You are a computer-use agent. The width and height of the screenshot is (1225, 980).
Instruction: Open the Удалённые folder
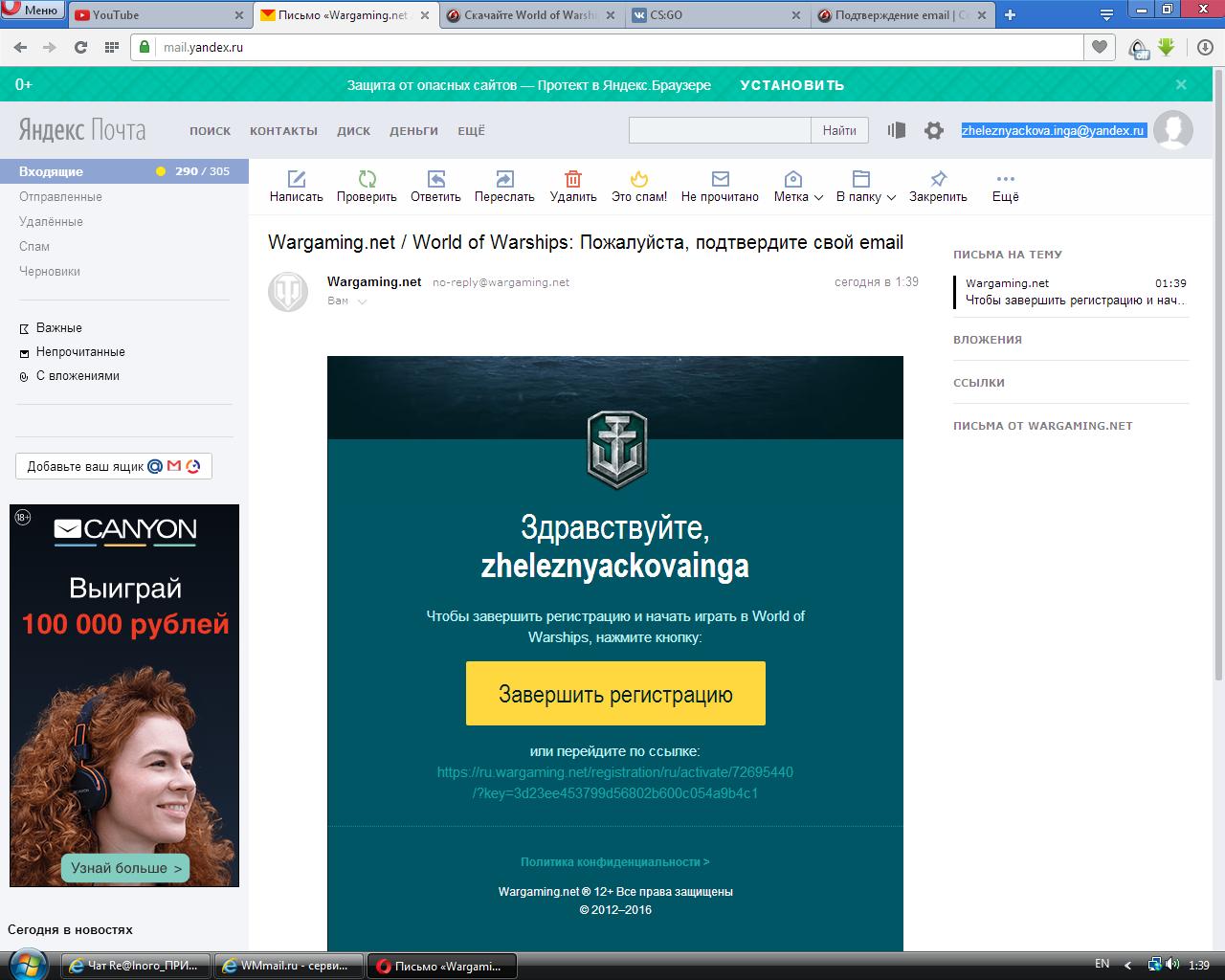coord(51,221)
